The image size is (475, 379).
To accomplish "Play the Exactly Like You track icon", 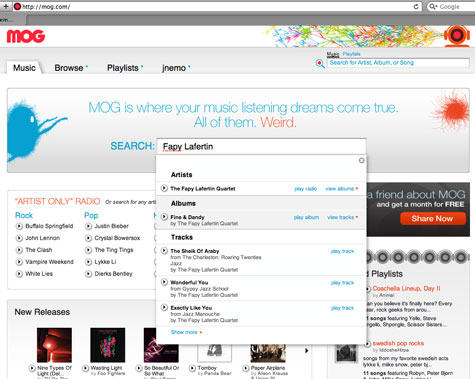I will (x=164, y=307).
